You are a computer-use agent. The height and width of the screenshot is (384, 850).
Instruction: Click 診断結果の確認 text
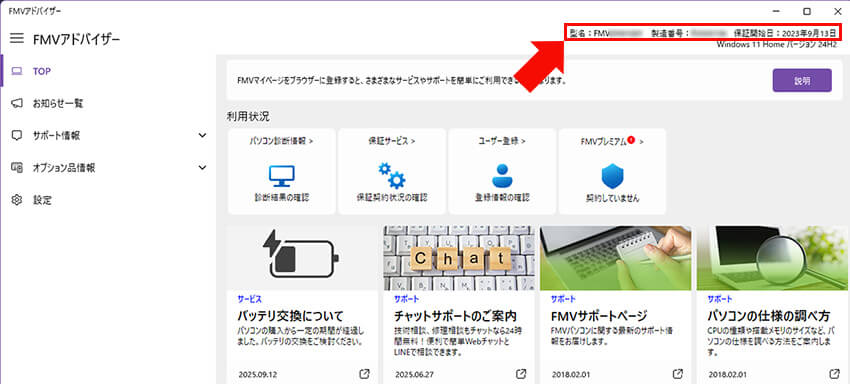(282, 198)
